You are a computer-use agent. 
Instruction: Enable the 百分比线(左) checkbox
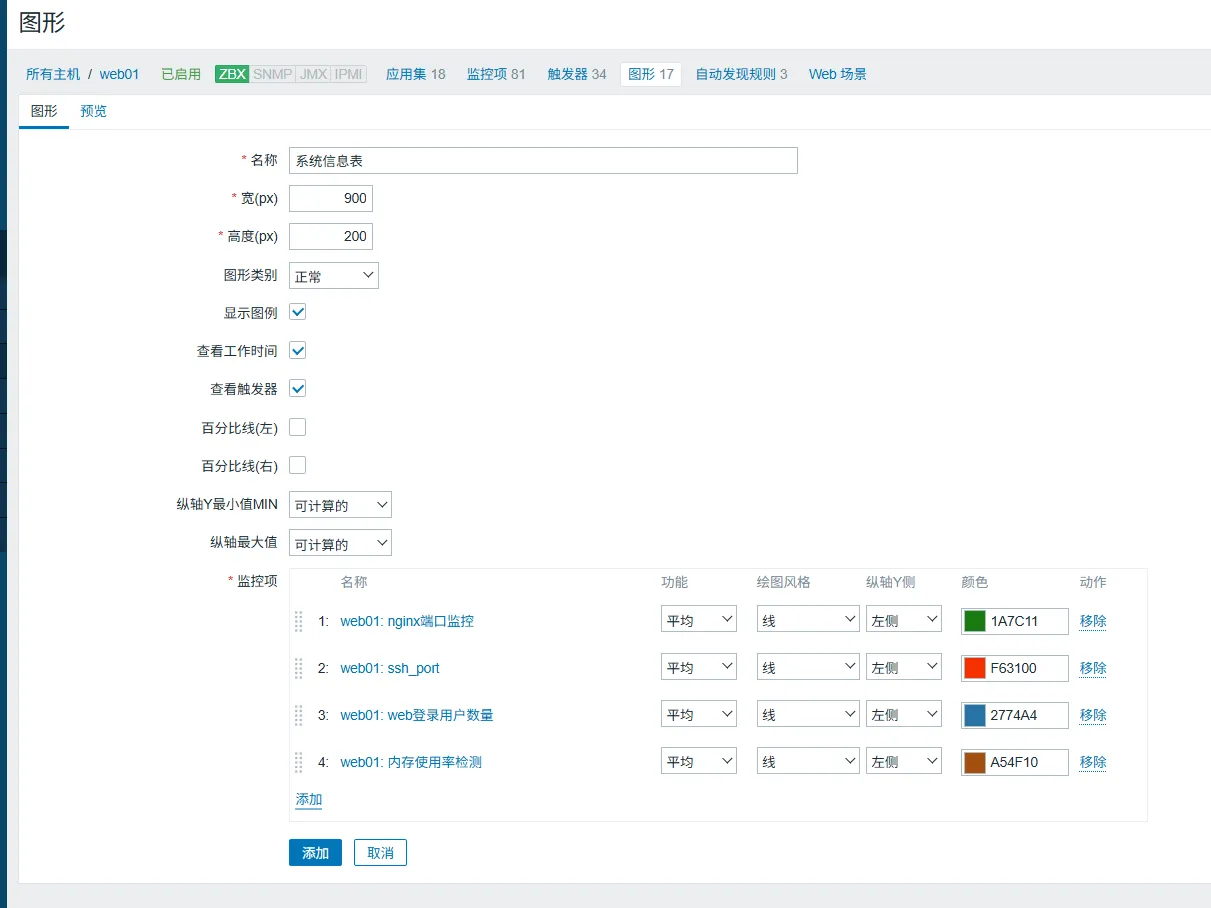(x=297, y=427)
